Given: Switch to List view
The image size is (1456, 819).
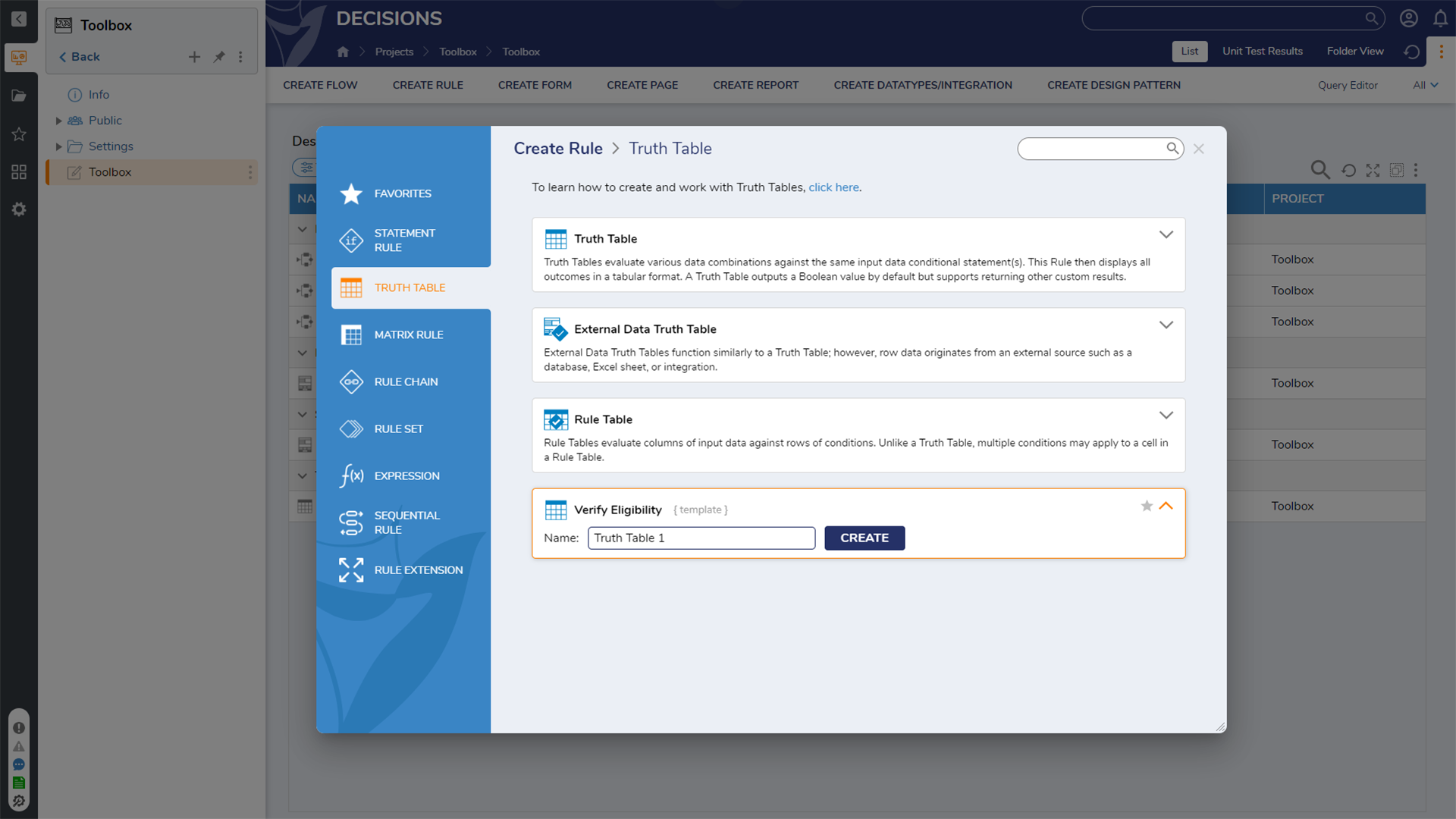Looking at the screenshot, I should [x=1189, y=51].
